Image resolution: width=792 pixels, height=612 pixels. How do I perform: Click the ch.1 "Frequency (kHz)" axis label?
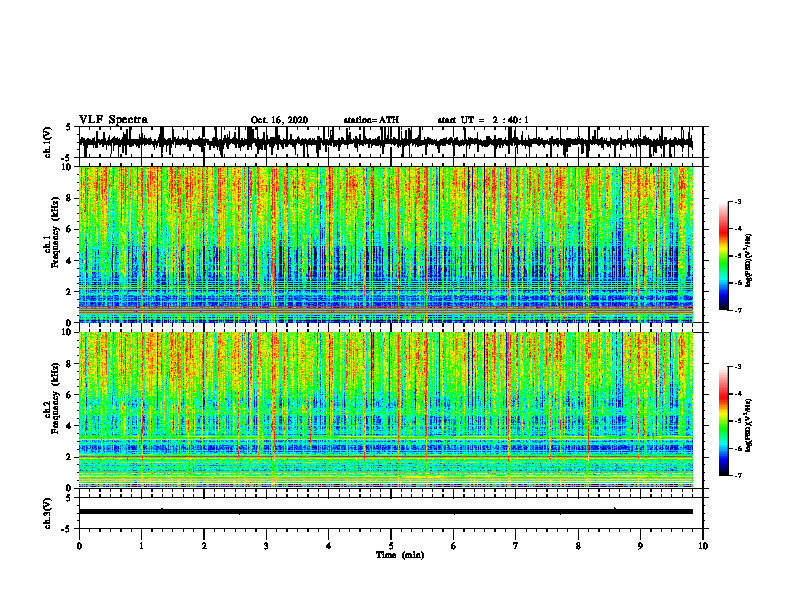(55, 233)
